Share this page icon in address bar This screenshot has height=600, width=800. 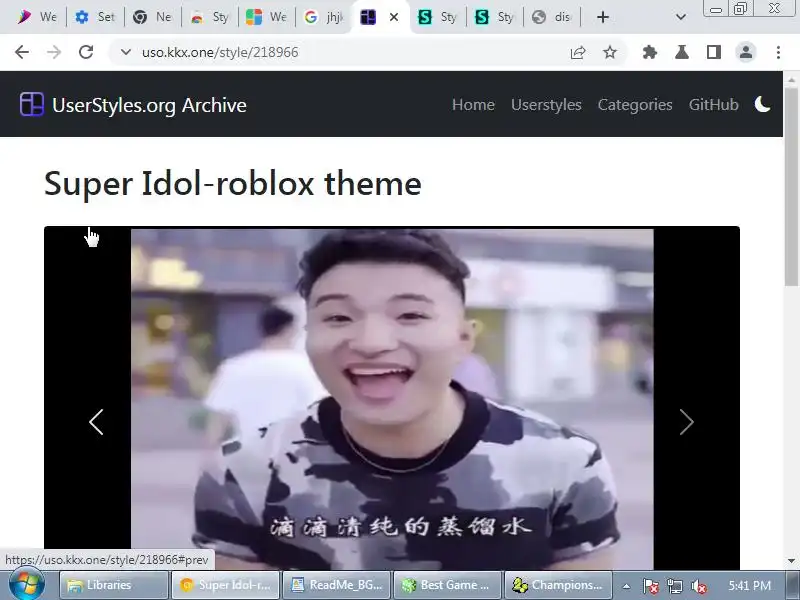coord(578,52)
